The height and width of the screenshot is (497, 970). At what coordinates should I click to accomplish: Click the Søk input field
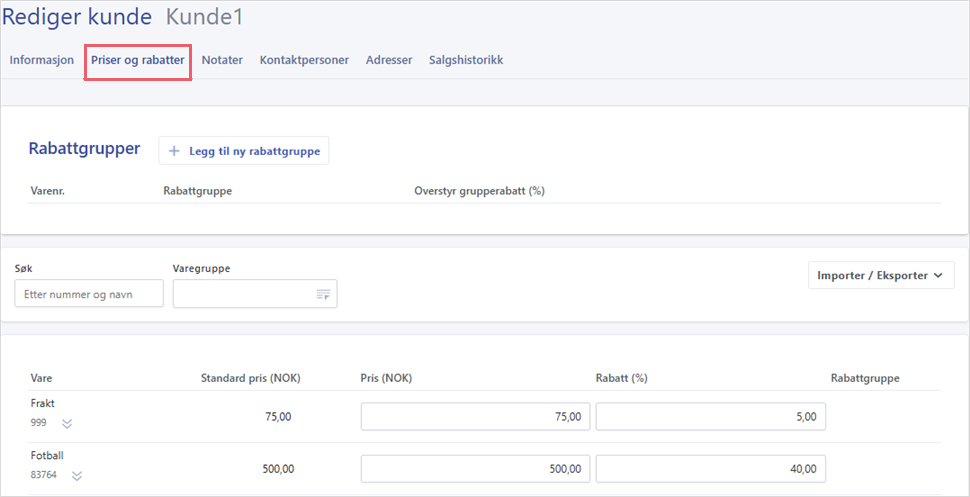(x=89, y=294)
